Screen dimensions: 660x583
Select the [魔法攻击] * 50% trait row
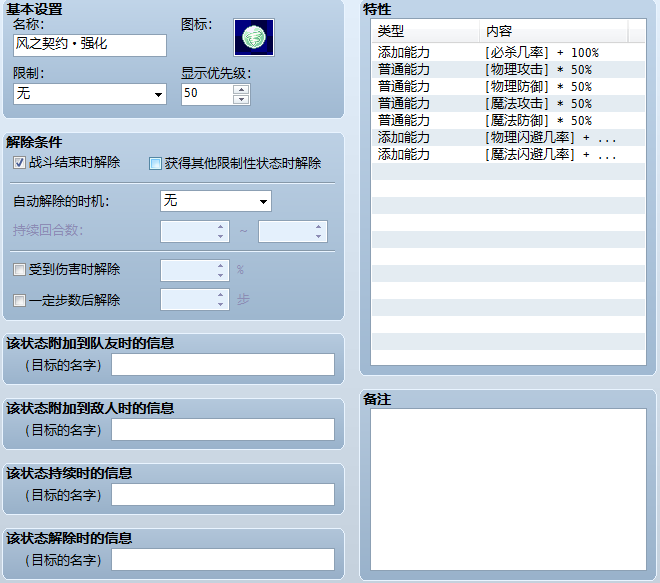(508, 104)
